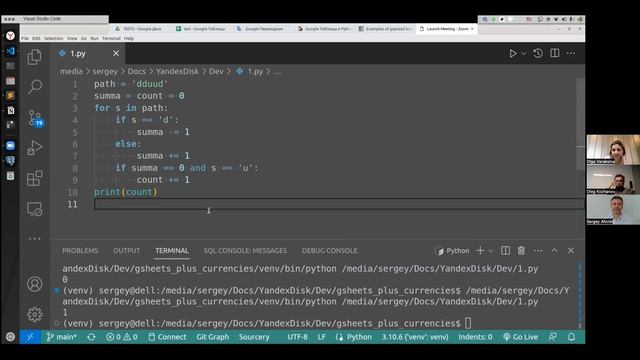The height and width of the screenshot is (360, 640).
Task: Select the Python language mode
Action: coord(354,337)
